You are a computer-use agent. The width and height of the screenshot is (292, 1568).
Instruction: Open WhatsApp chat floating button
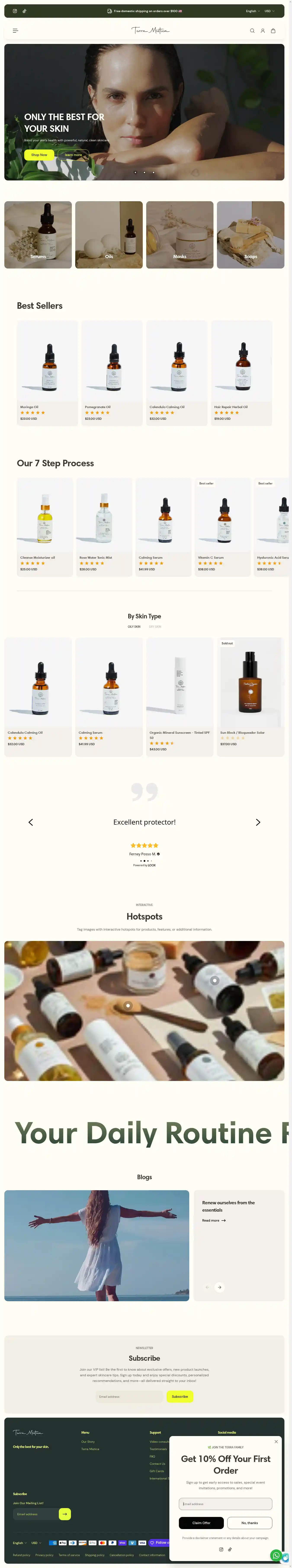click(276, 1555)
